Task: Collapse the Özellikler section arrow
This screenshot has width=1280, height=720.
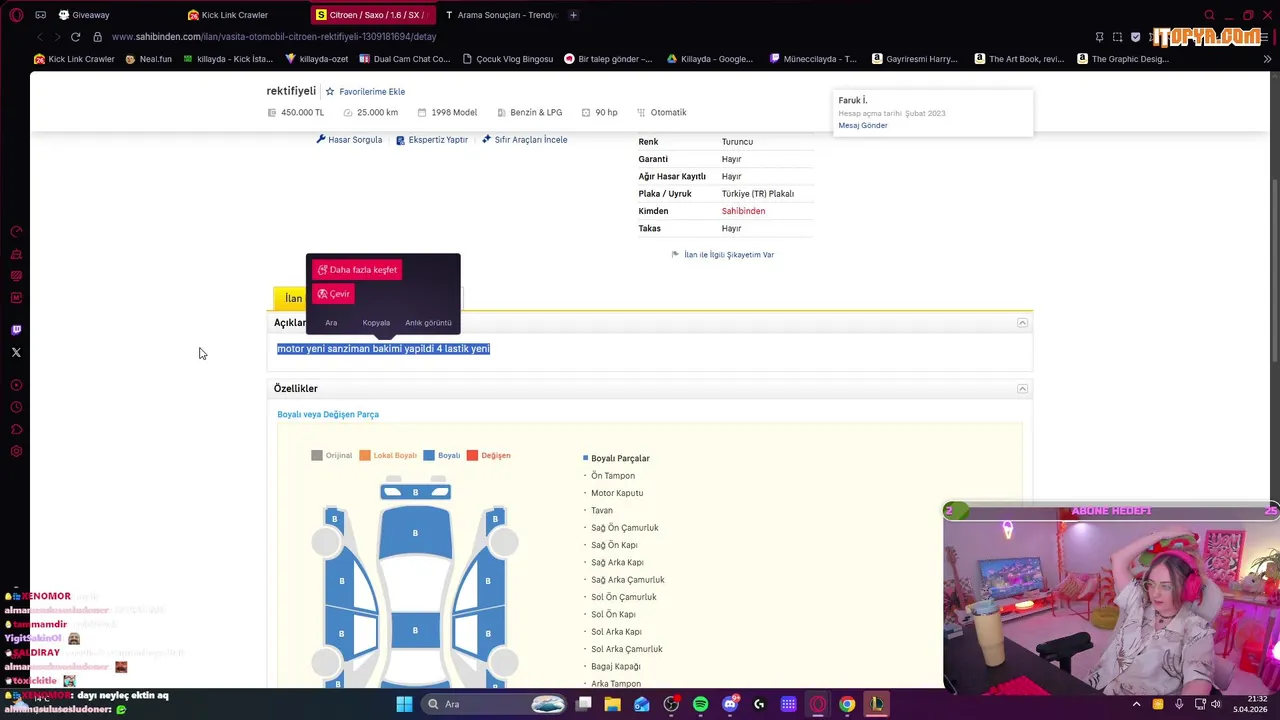Action: point(1022,389)
